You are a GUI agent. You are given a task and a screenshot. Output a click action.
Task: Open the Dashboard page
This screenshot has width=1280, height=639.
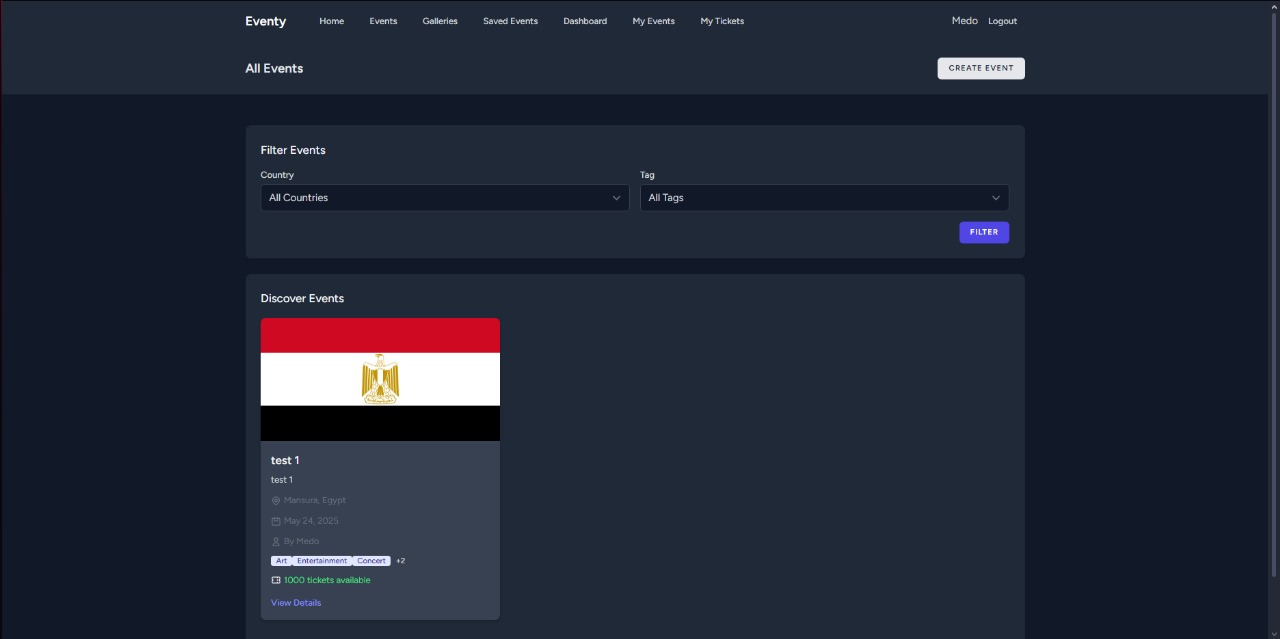(585, 21)
